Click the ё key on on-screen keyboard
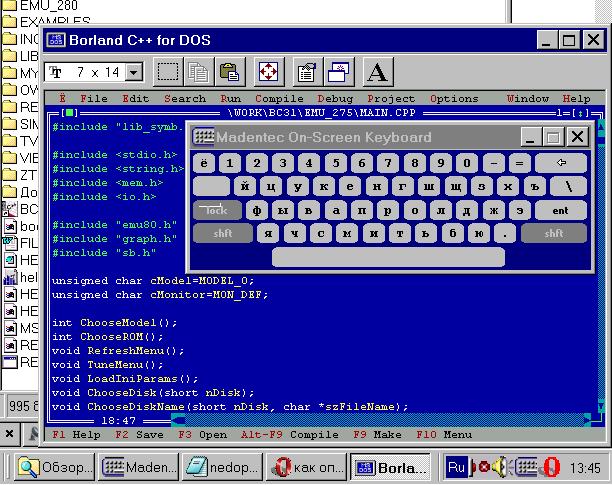612x485 pixels. click(204, 163)
